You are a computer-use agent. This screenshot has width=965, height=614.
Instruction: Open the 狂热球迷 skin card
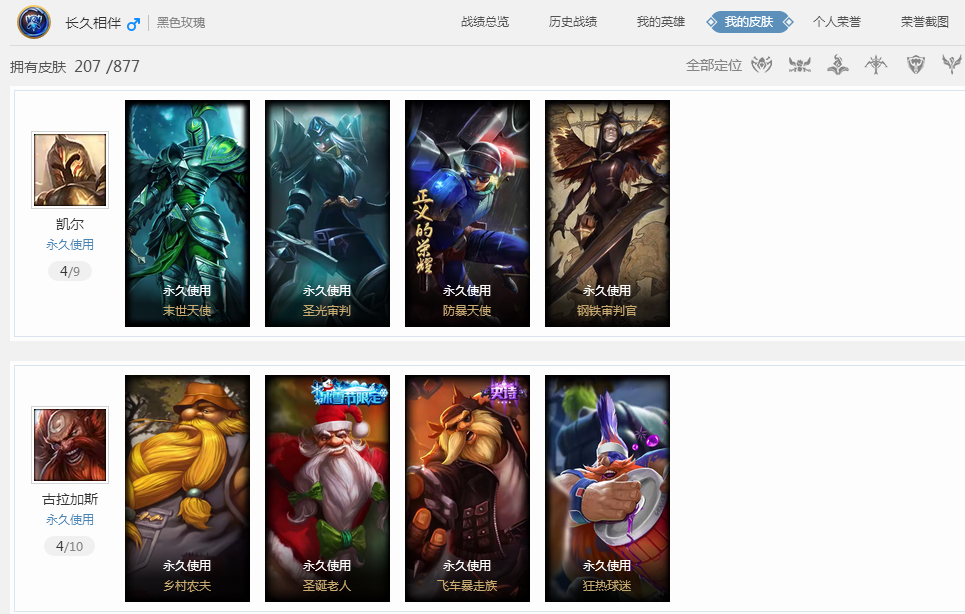[x=607, y=488]
